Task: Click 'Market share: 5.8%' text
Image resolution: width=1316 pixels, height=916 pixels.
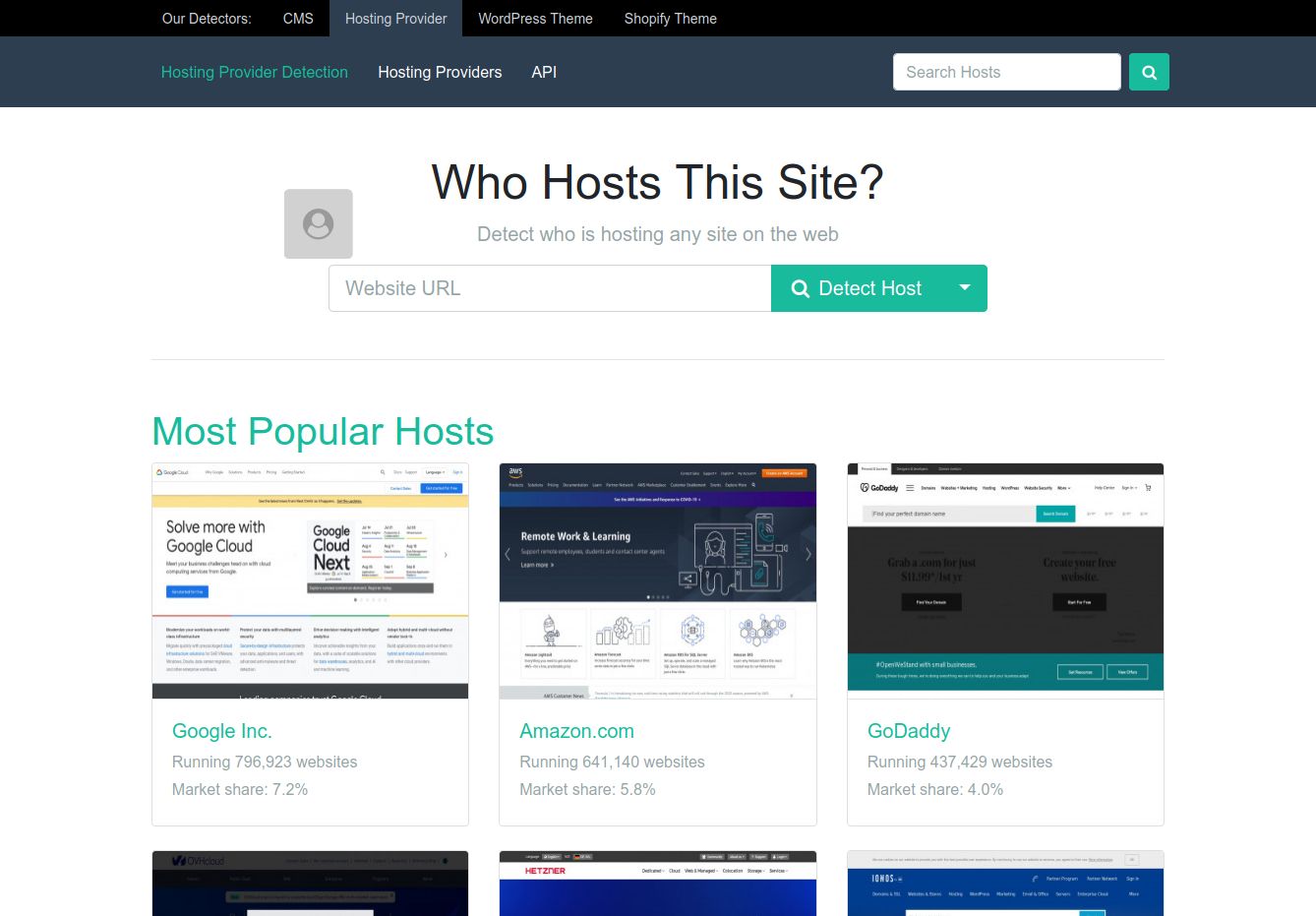Action: click(x=587, y=789)
